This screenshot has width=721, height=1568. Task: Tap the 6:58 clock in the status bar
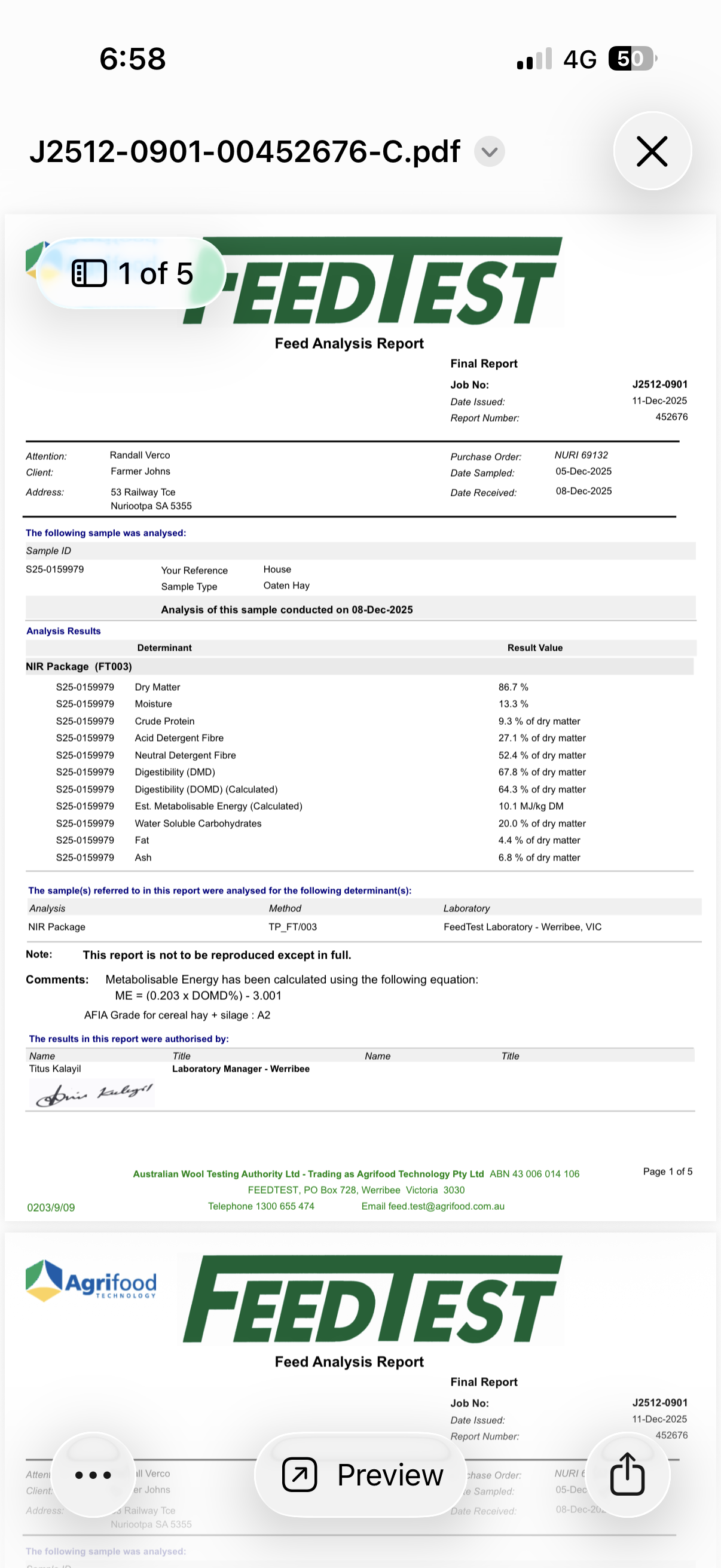click(132, 59)
